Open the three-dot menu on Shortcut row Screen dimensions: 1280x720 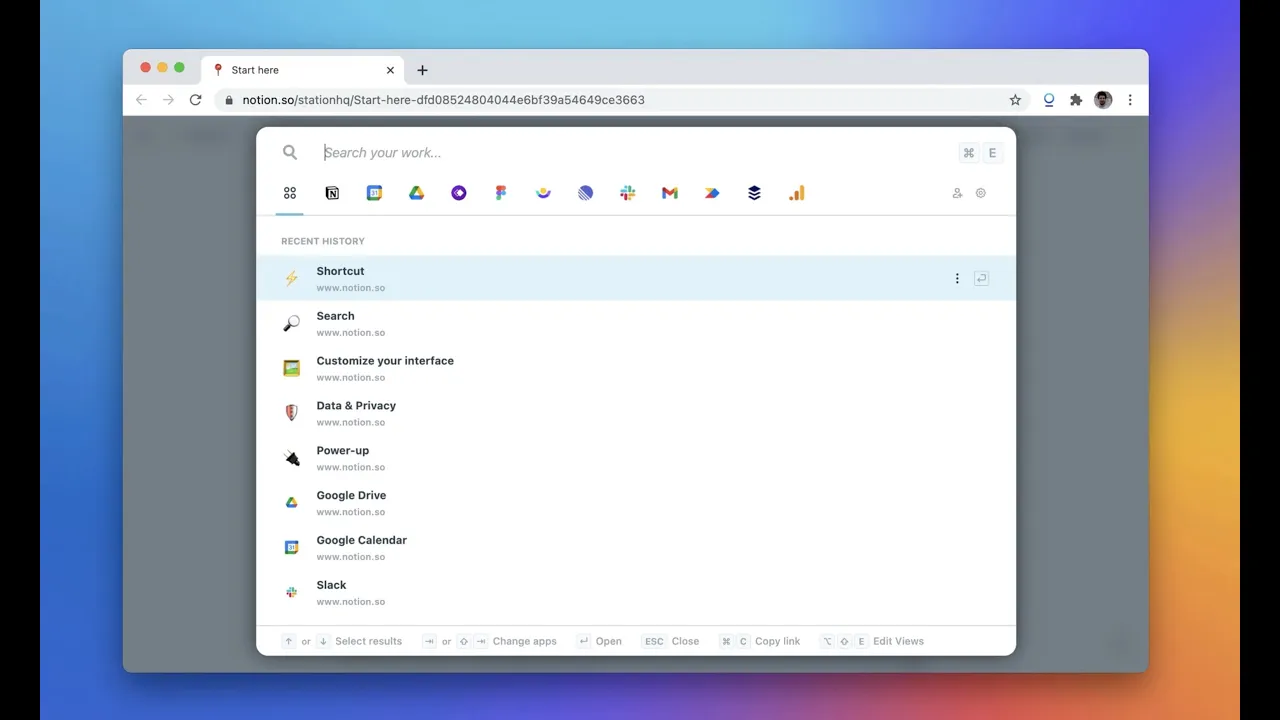click(x=957, y=279)
